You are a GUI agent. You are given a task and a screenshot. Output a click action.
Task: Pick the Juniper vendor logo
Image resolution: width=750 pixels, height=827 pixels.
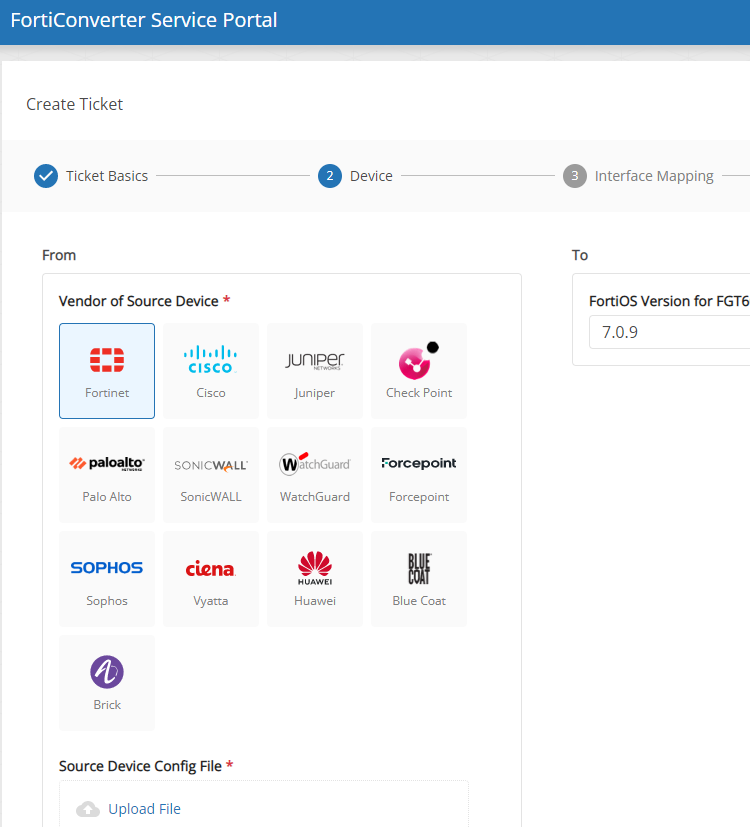point(315,371)
